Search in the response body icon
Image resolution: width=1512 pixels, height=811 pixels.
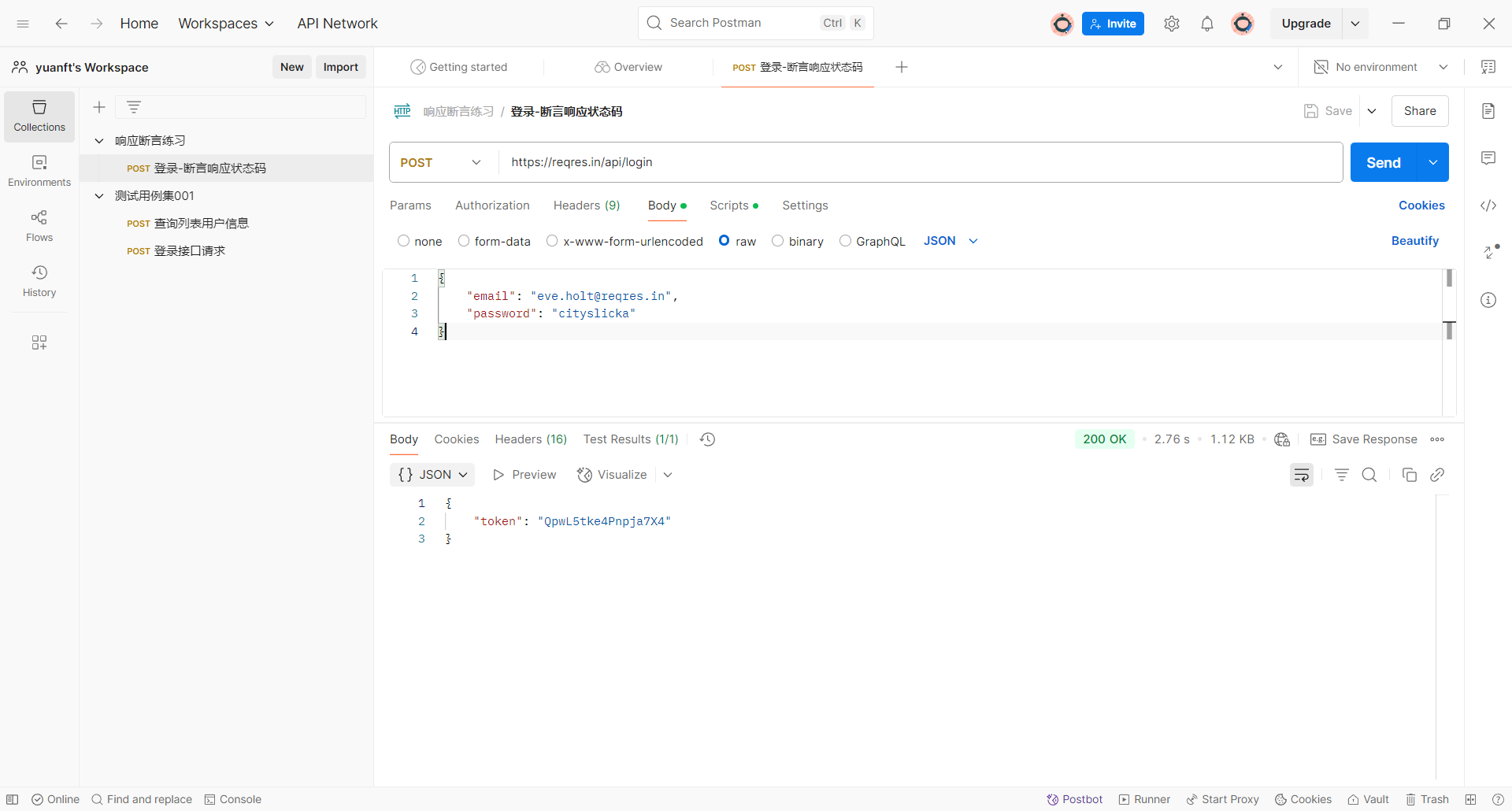[x=1369, y=475]
